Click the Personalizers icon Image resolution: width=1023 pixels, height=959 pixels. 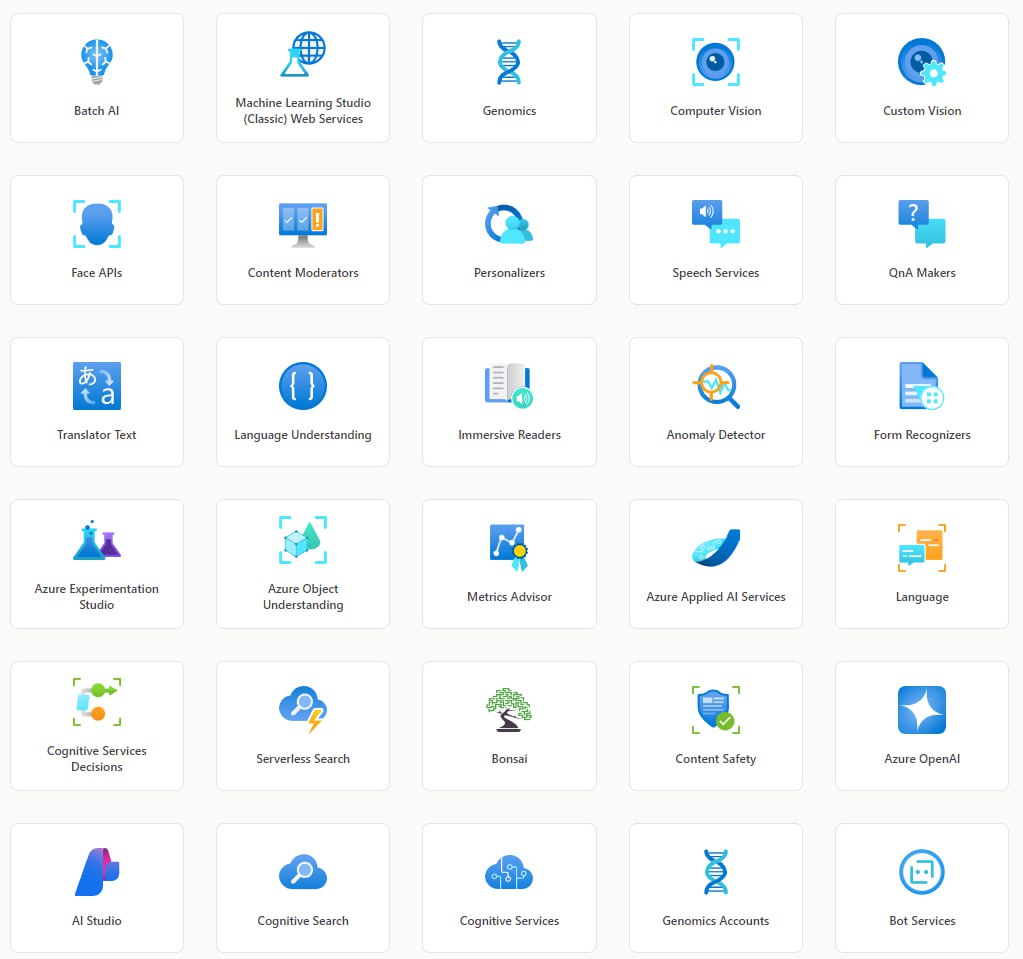(509, 224)
